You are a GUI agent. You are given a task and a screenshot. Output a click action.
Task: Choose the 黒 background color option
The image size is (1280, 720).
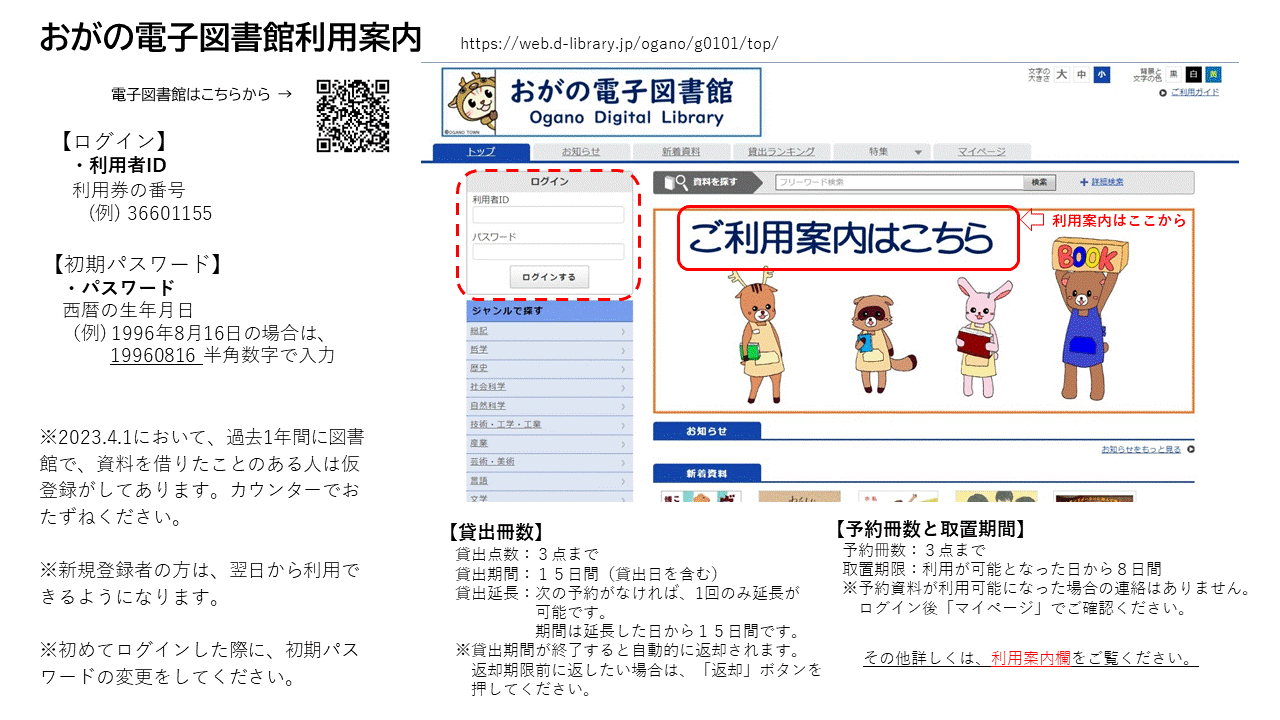(x=1174, y=75)
